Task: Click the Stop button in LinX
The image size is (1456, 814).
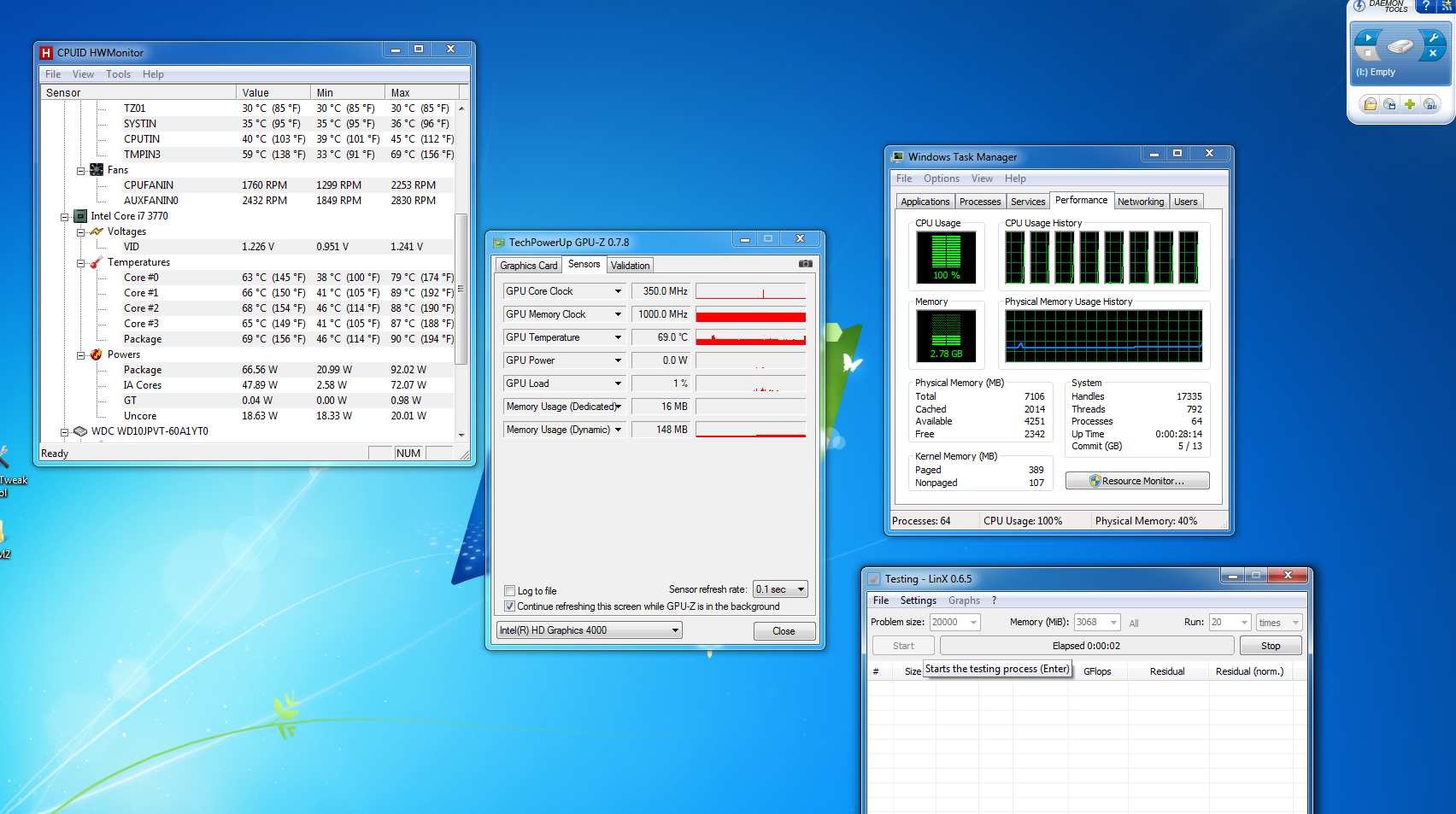Action: tap(1270, 646)
